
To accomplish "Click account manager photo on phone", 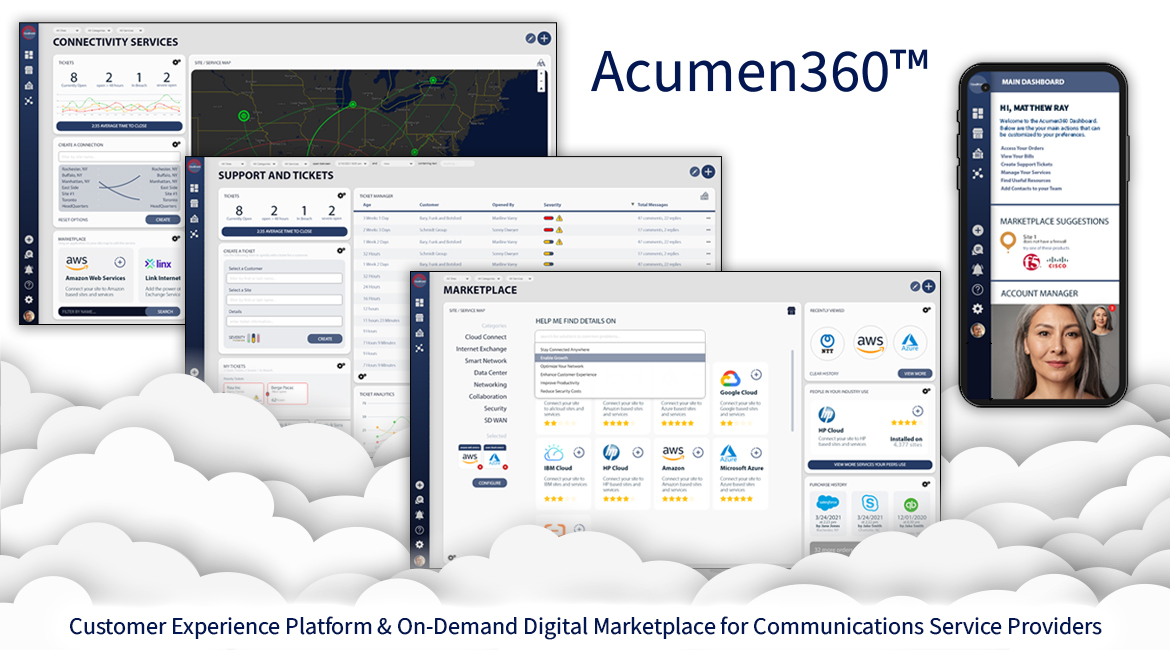I will tap(1054, 351).
